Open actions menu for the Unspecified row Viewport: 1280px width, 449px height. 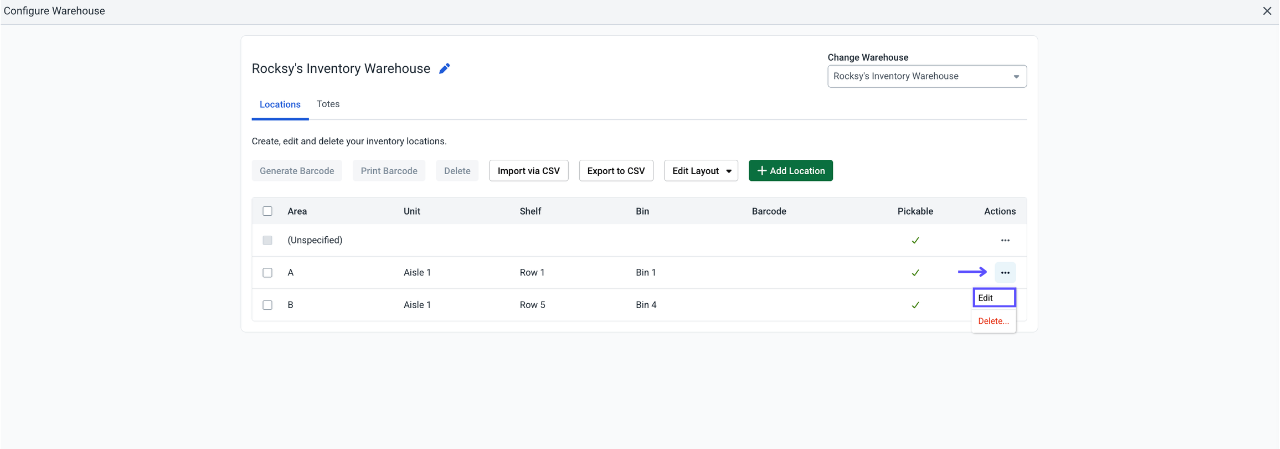click(x=1005, y=240)
